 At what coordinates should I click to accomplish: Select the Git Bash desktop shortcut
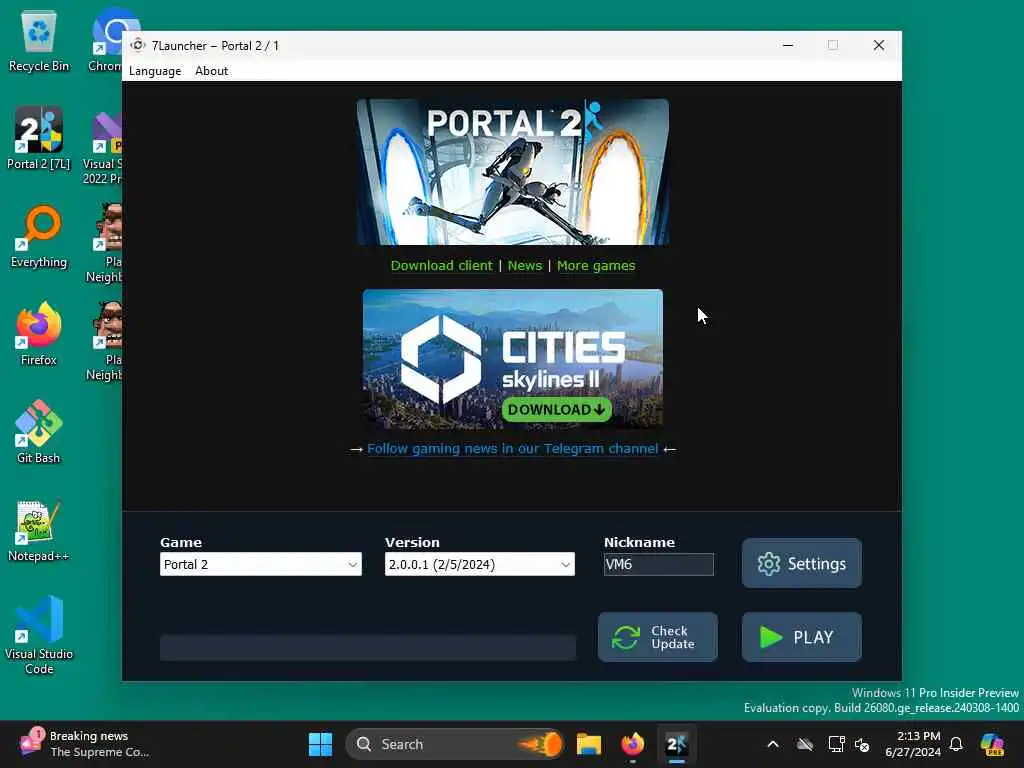39,432
